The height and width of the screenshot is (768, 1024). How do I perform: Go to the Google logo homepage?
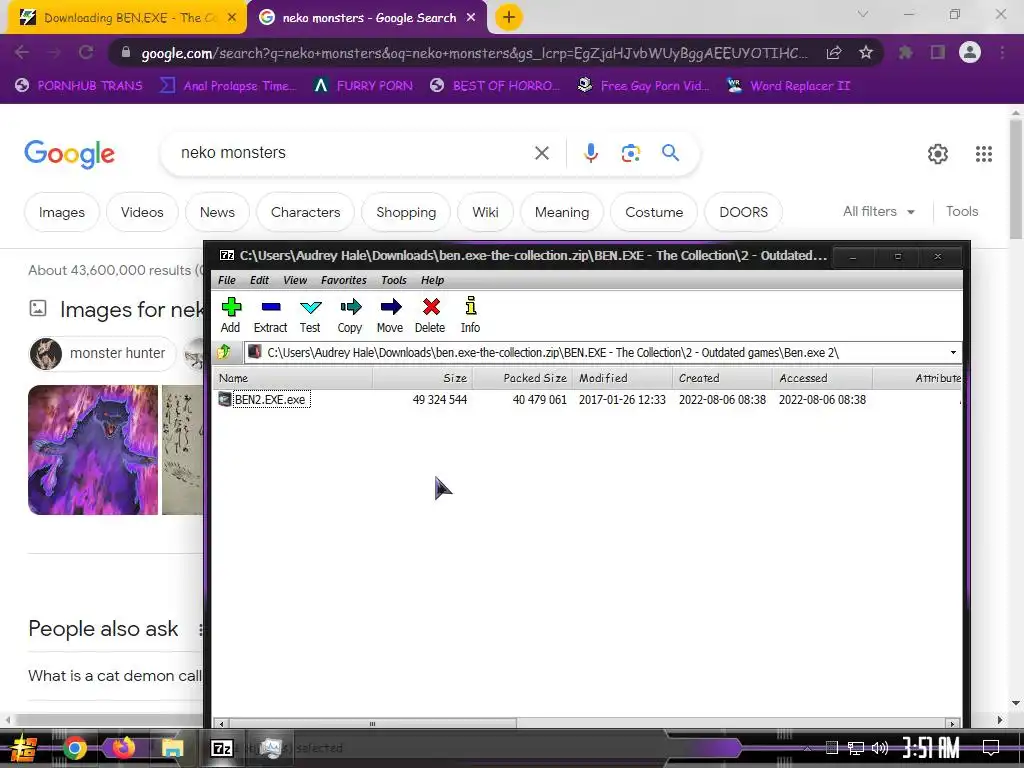click(69, 154)
